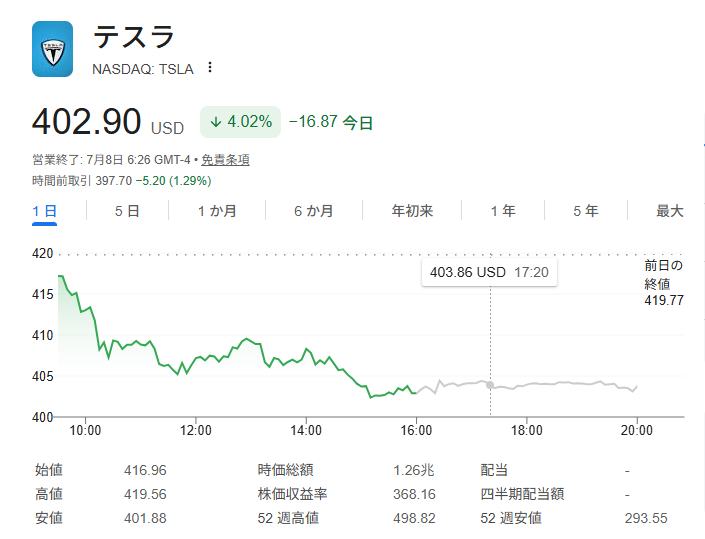Select the 年初来 year-to-date tab
Viewport: 705px width, 539px height.
click(x=412, y=211)
